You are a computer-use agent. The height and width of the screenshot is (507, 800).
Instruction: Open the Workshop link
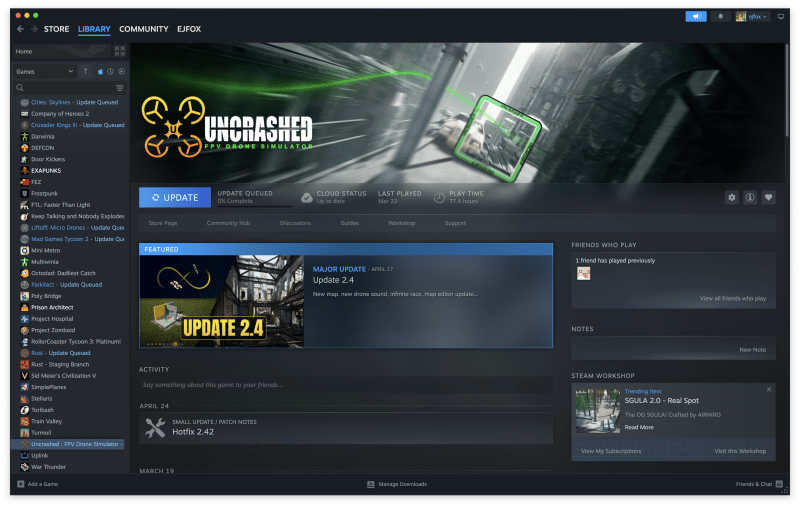(x=402, y=223)
